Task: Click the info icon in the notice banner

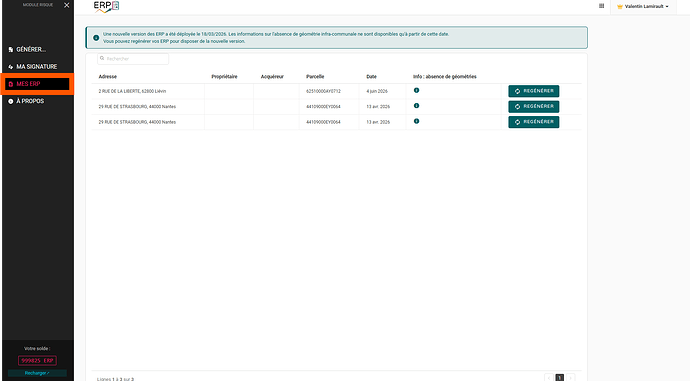Action: (96, 38)
